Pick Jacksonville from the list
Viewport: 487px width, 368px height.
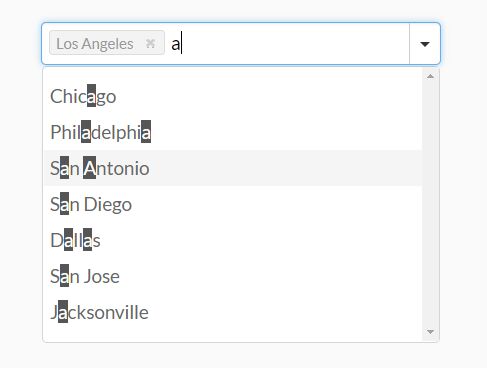[233, 312]
